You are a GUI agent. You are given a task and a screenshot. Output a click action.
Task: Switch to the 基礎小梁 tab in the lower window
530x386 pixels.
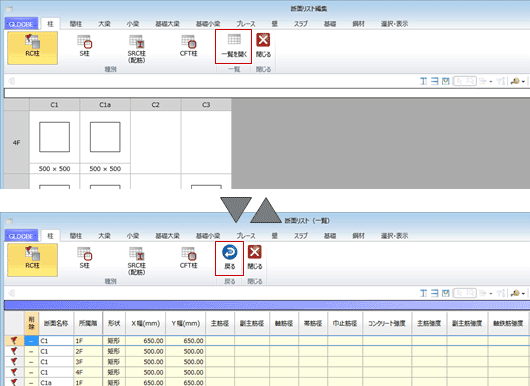208,236
